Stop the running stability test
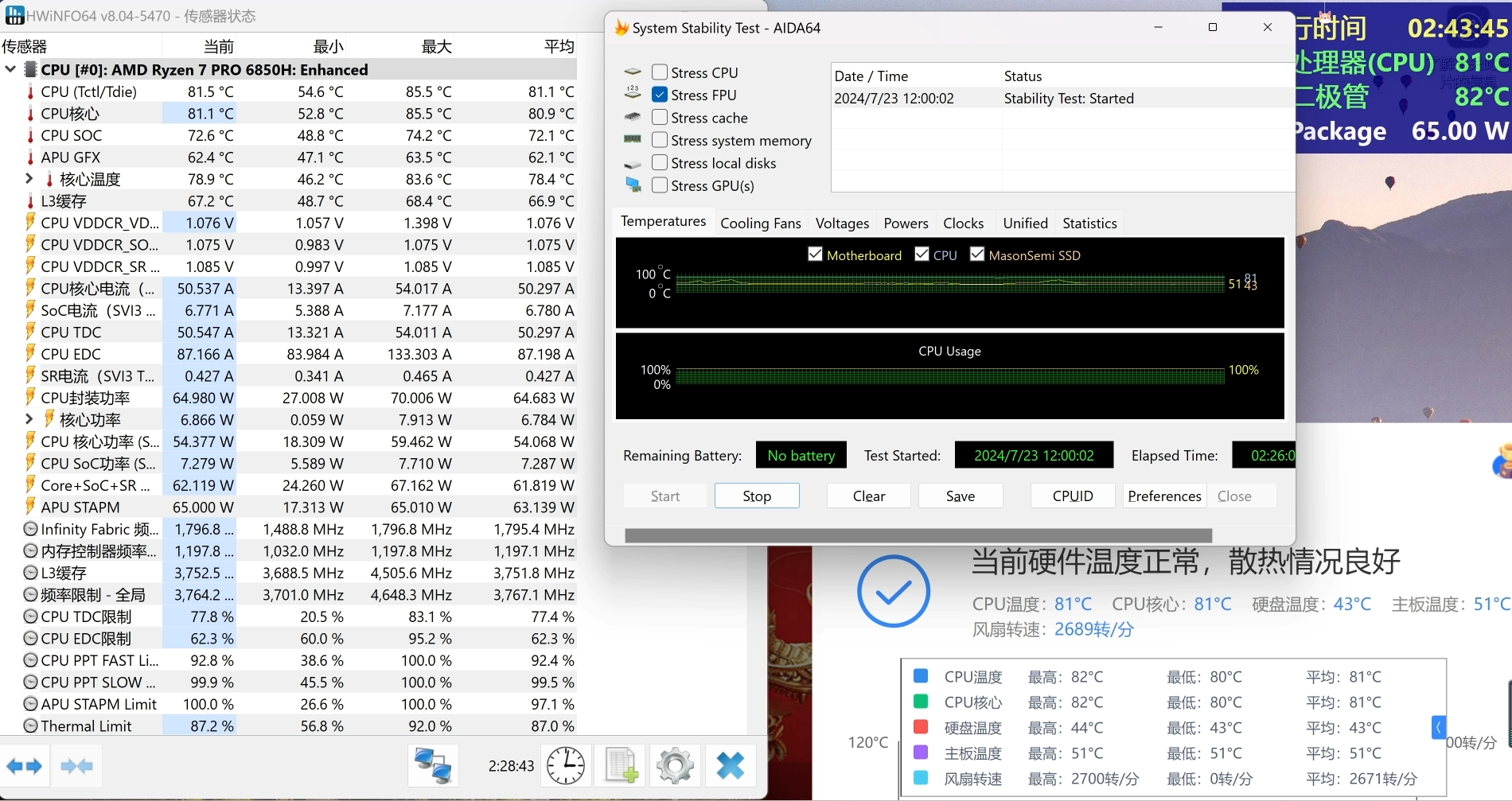Viewport: 1512px width, 801px height. coord(755,495)
